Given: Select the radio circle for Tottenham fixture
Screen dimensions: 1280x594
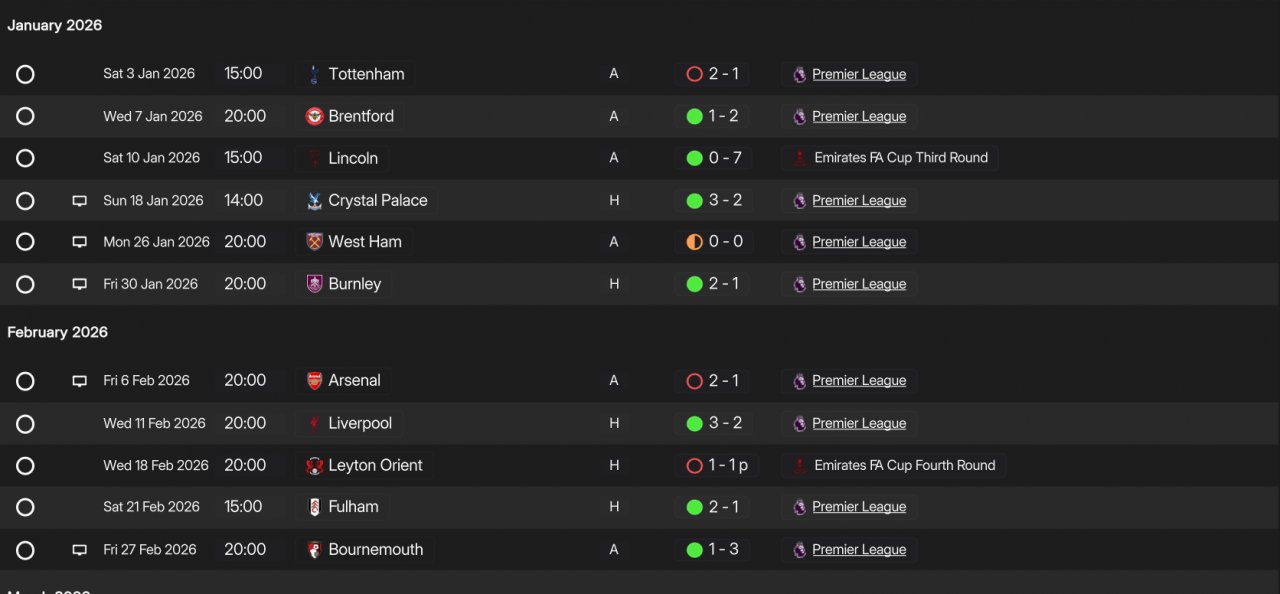Looking at the screenshot, I should 25,74.
